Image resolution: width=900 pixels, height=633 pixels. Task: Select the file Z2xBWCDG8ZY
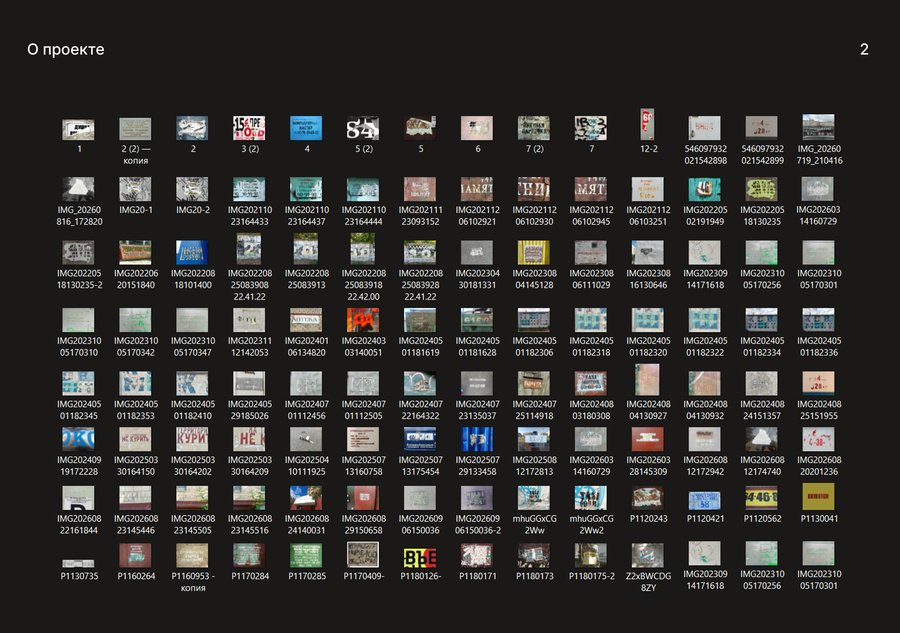pyautogui.click(x=647, y=555)
